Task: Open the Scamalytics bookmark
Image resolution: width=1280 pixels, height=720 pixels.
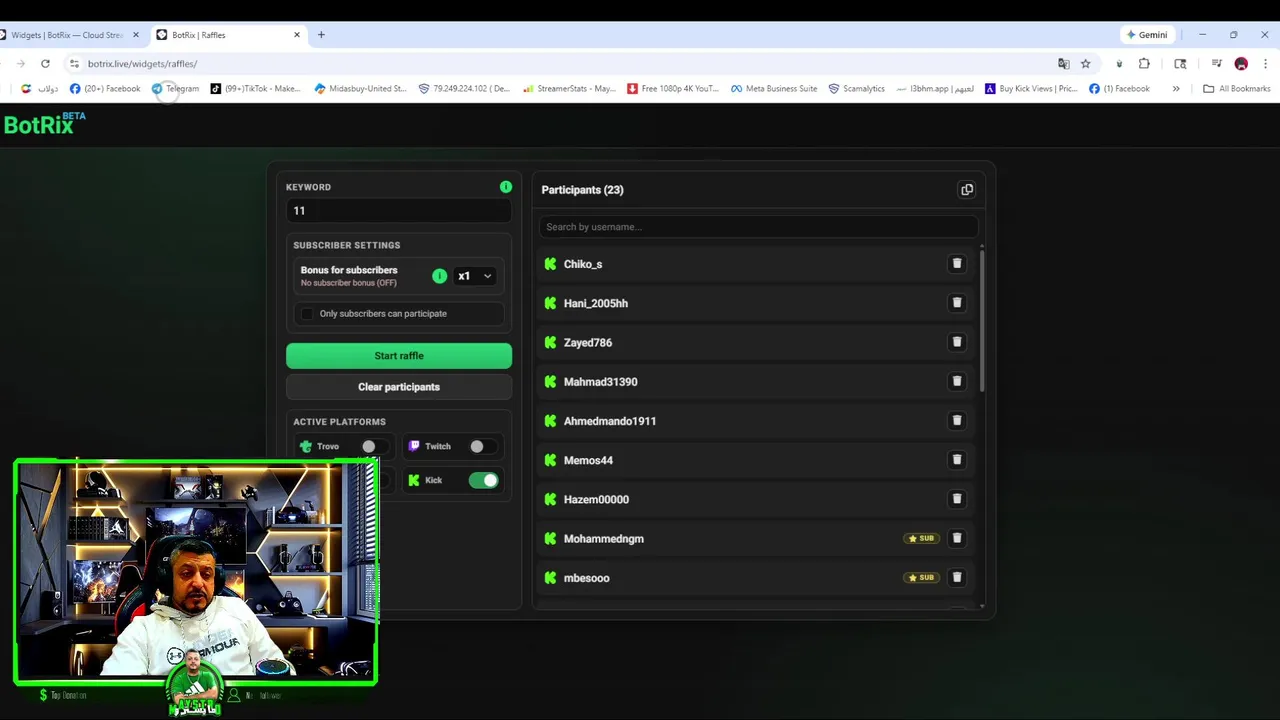Action: 857,88
